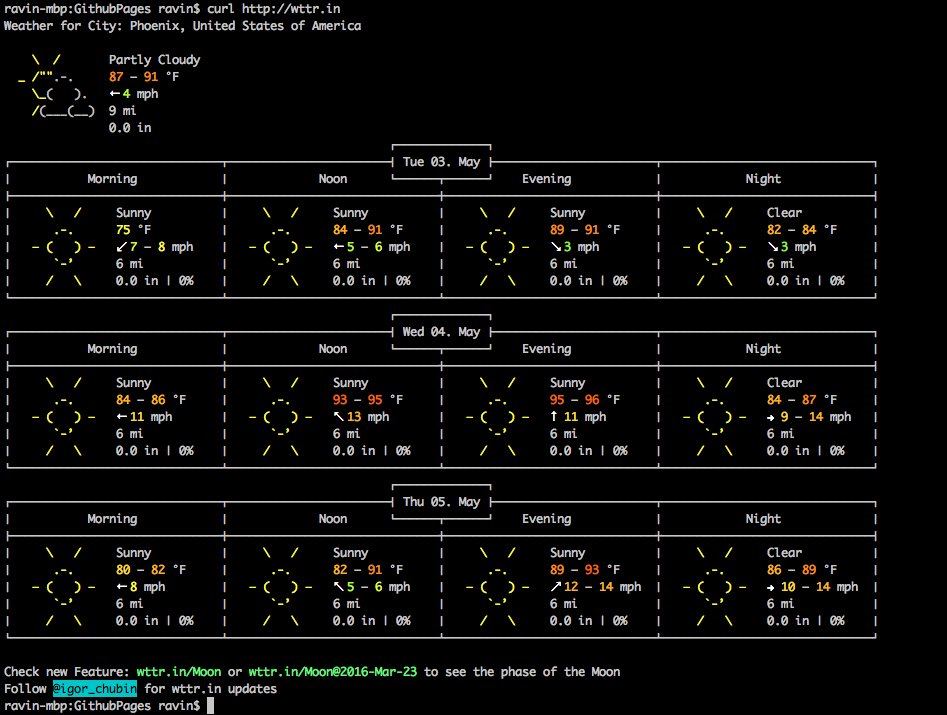
Task: Click the Tue 03. May header box
Action: click(440, 161)
